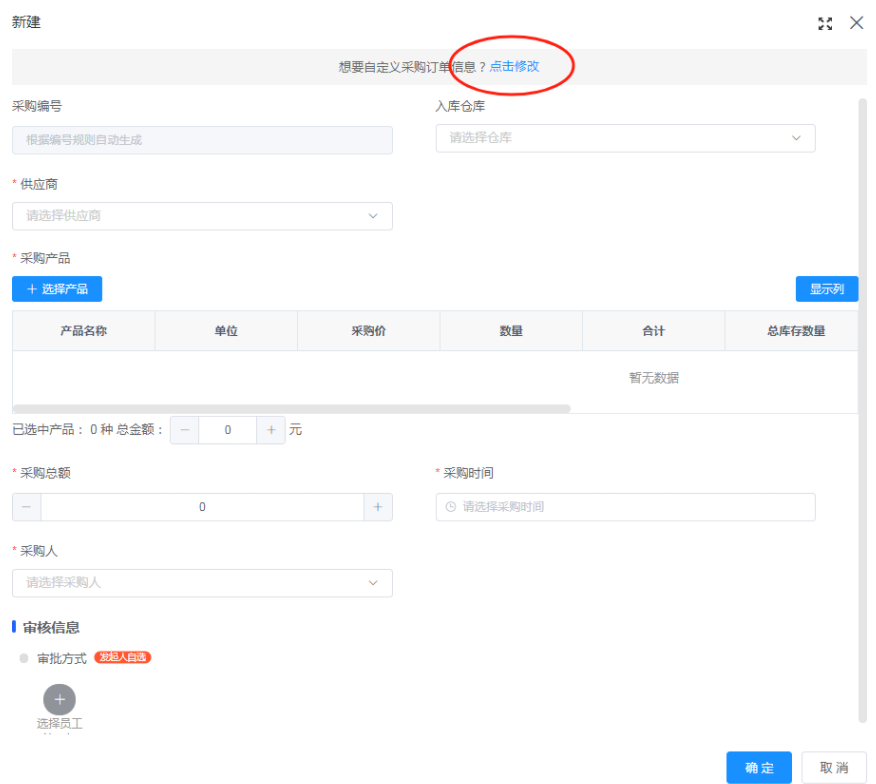This screenshot has height=784, width=876.
Task: Click the 采购价 column header
Action: (x=368, y=331)
